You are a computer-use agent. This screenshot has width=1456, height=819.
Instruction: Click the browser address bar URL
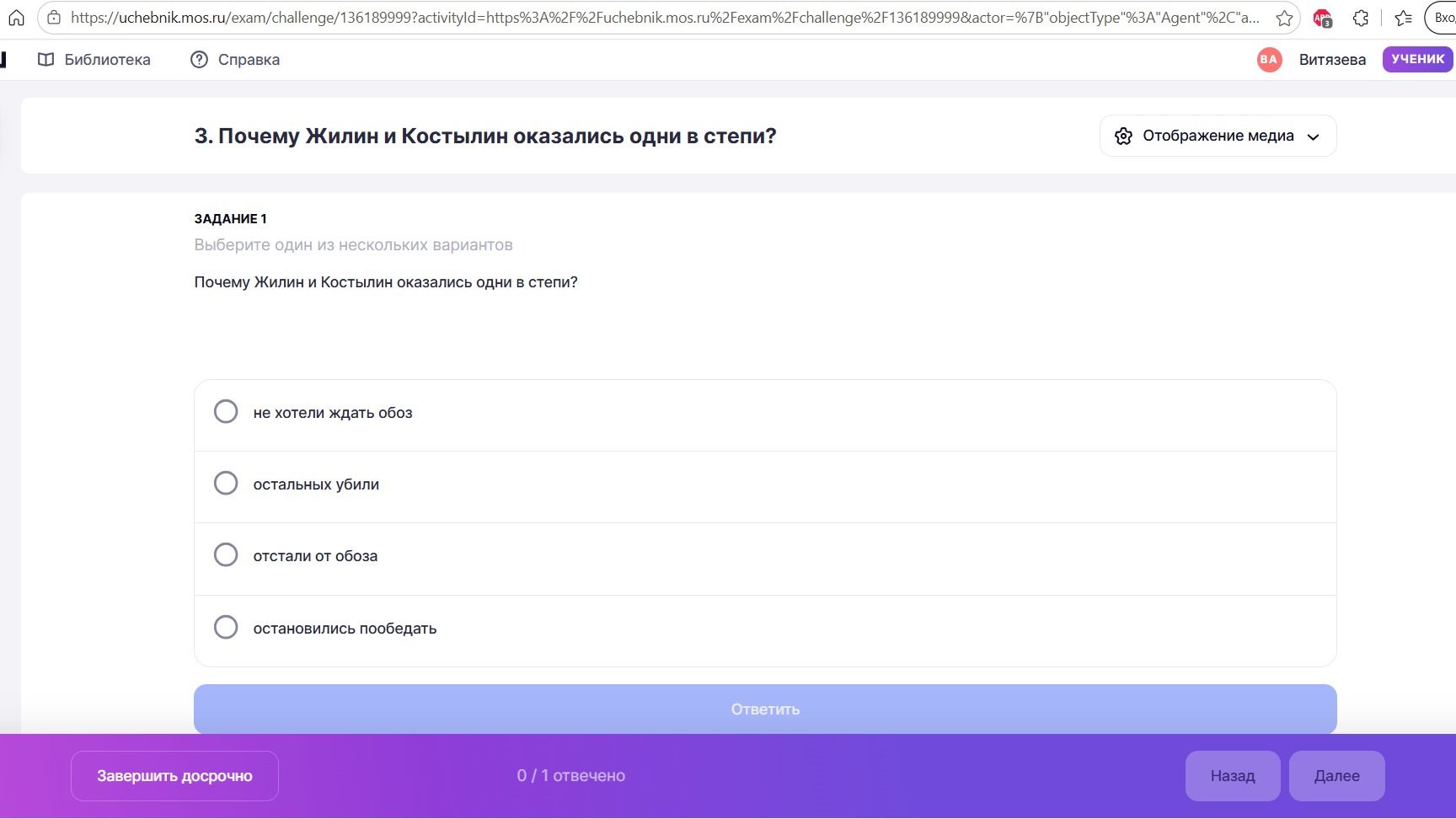pos(666,18)
